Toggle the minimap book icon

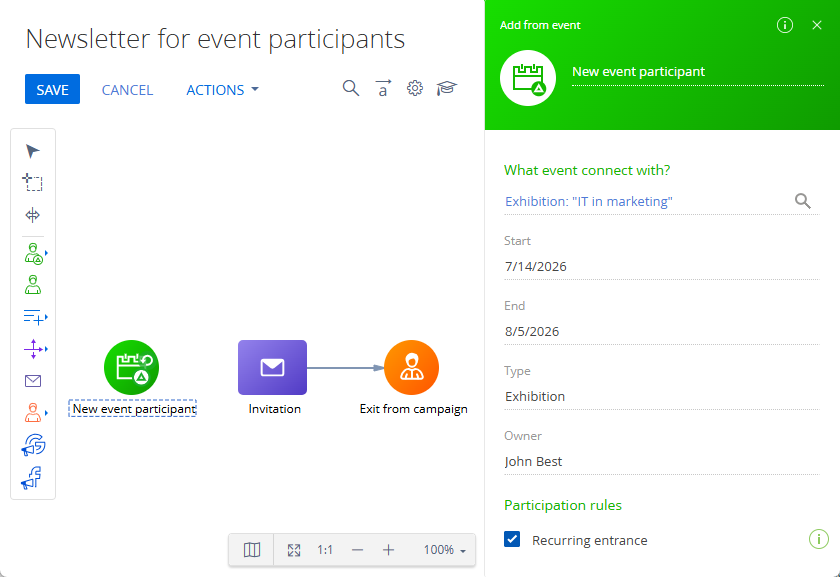252,550
